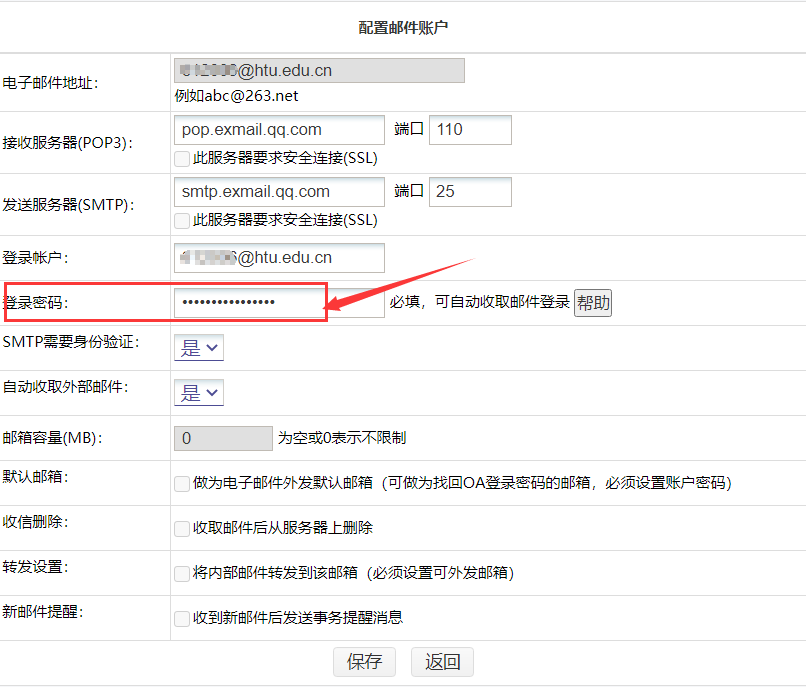
Task: Click the 电子邮件地址 email address field
Action: (319, 70)
